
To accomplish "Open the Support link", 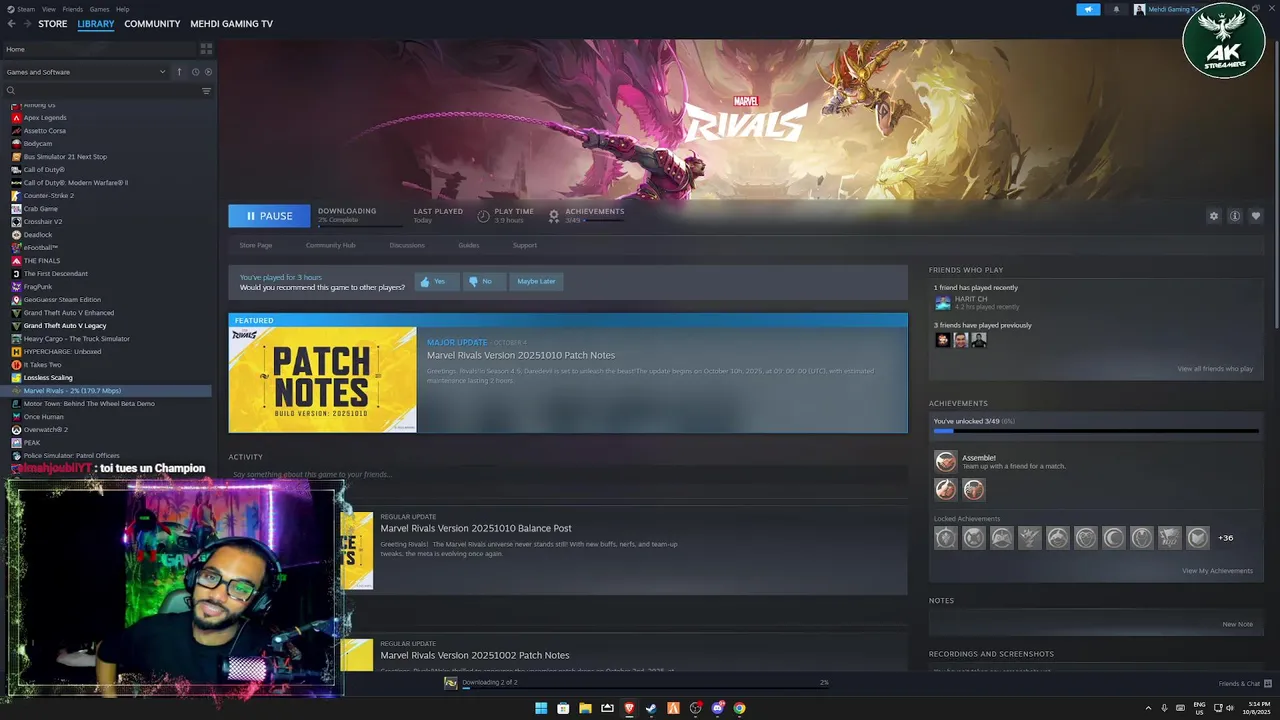I will tap(525, 245).
